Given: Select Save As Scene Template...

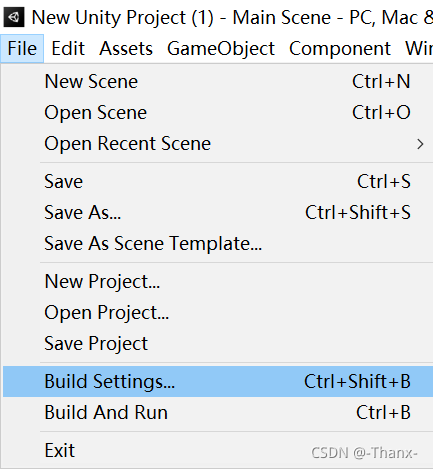Looking at the screenshot, I should click(x=218, y=243).
